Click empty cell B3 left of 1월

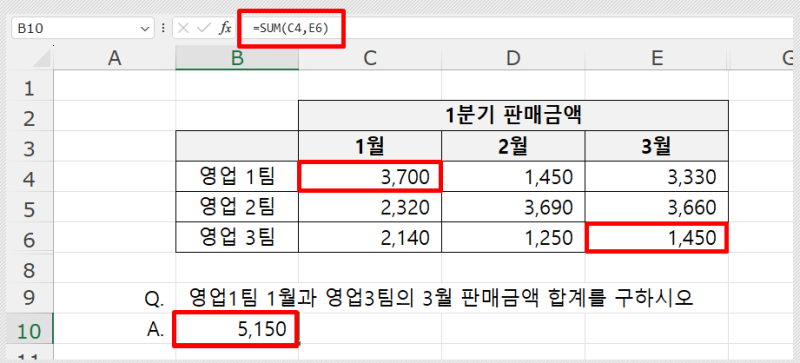(237, 146)
